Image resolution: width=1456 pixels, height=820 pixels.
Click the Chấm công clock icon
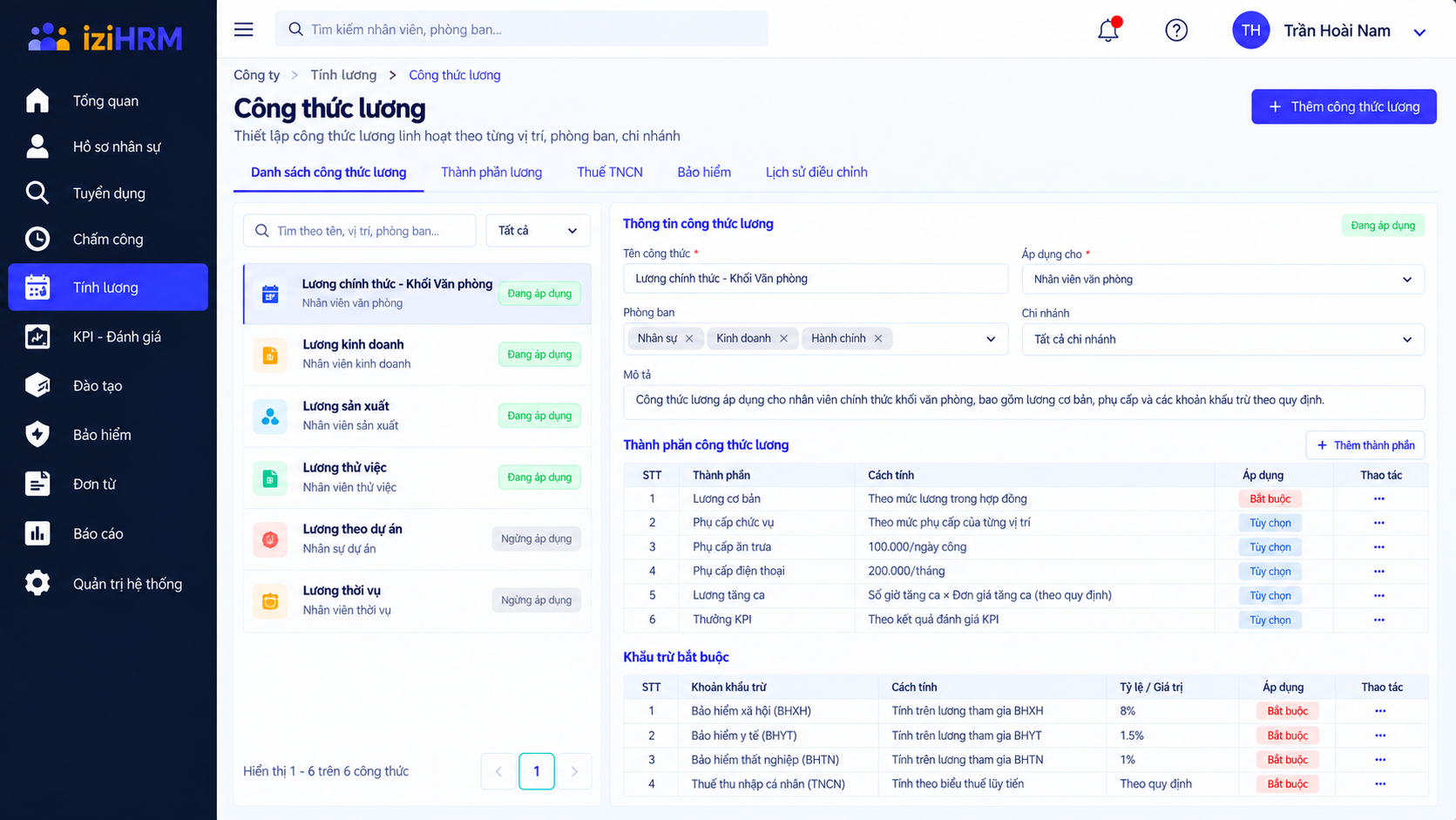pos(37,239)
